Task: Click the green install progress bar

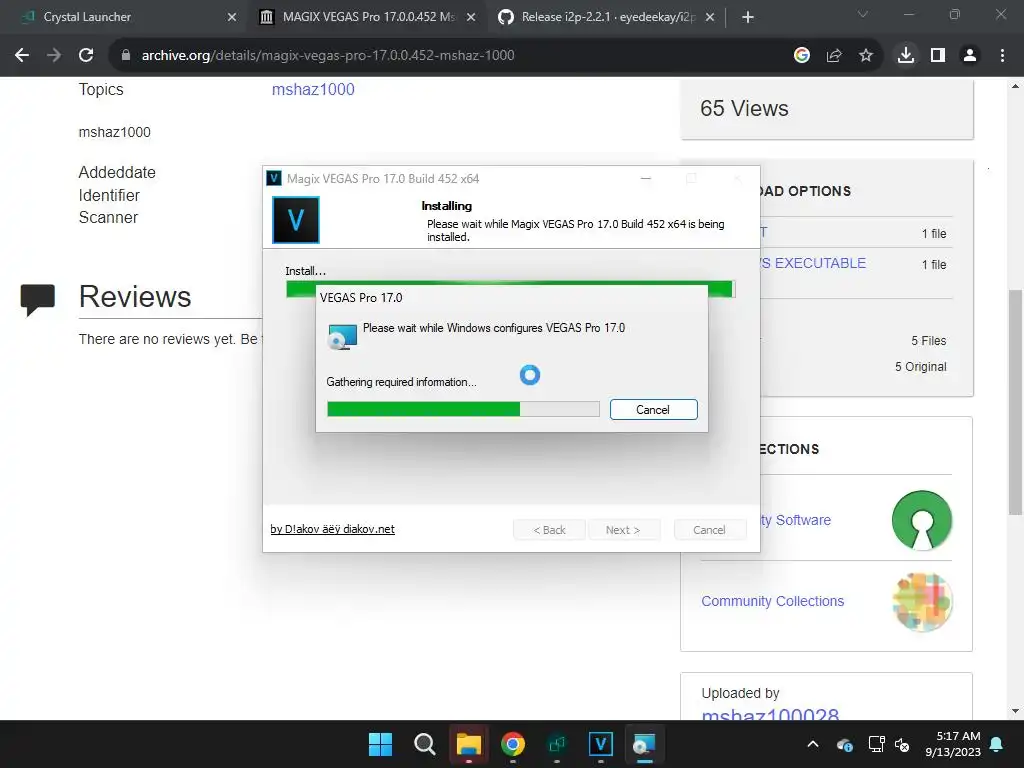Action: [x=510, y=289]
